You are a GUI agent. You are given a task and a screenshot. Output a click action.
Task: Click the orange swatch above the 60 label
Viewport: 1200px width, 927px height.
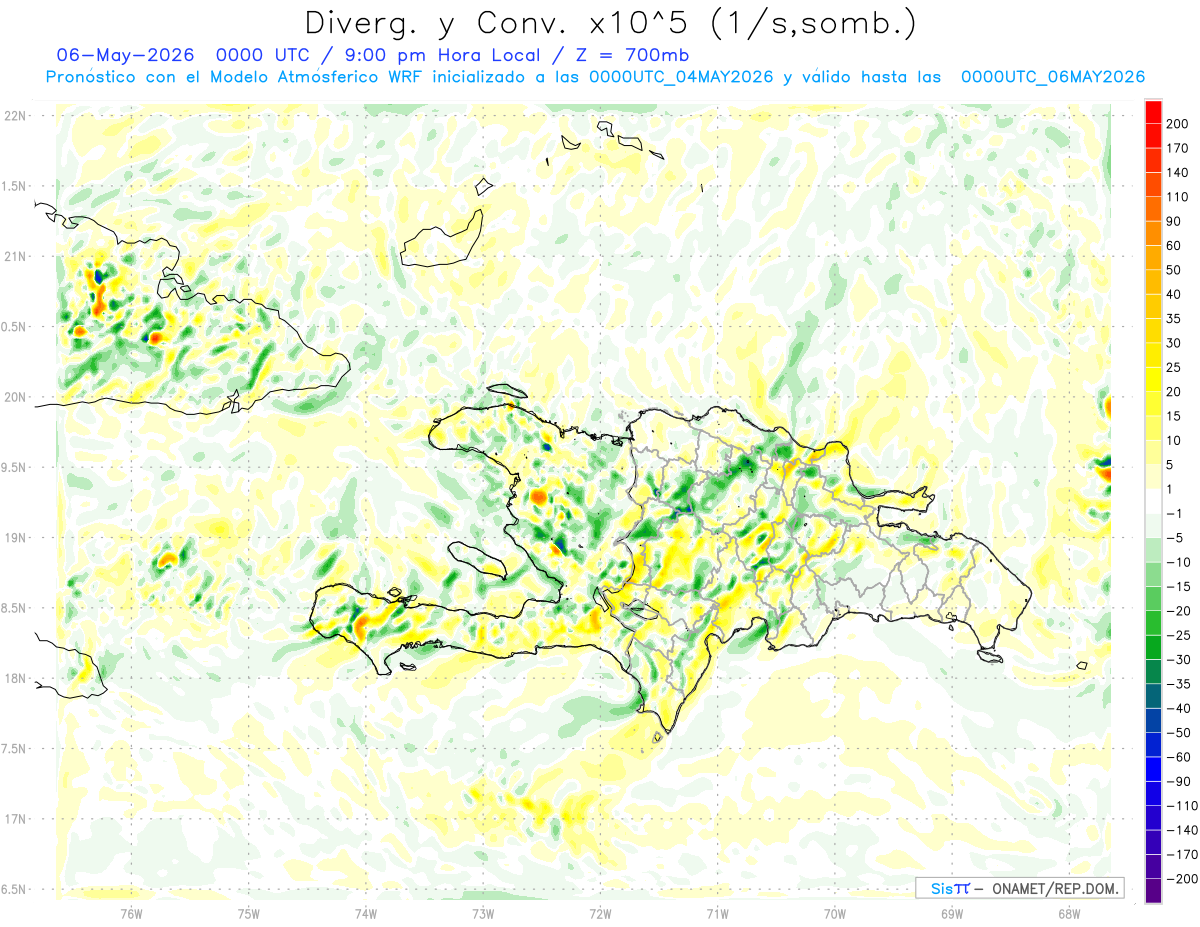(1153, 232)
